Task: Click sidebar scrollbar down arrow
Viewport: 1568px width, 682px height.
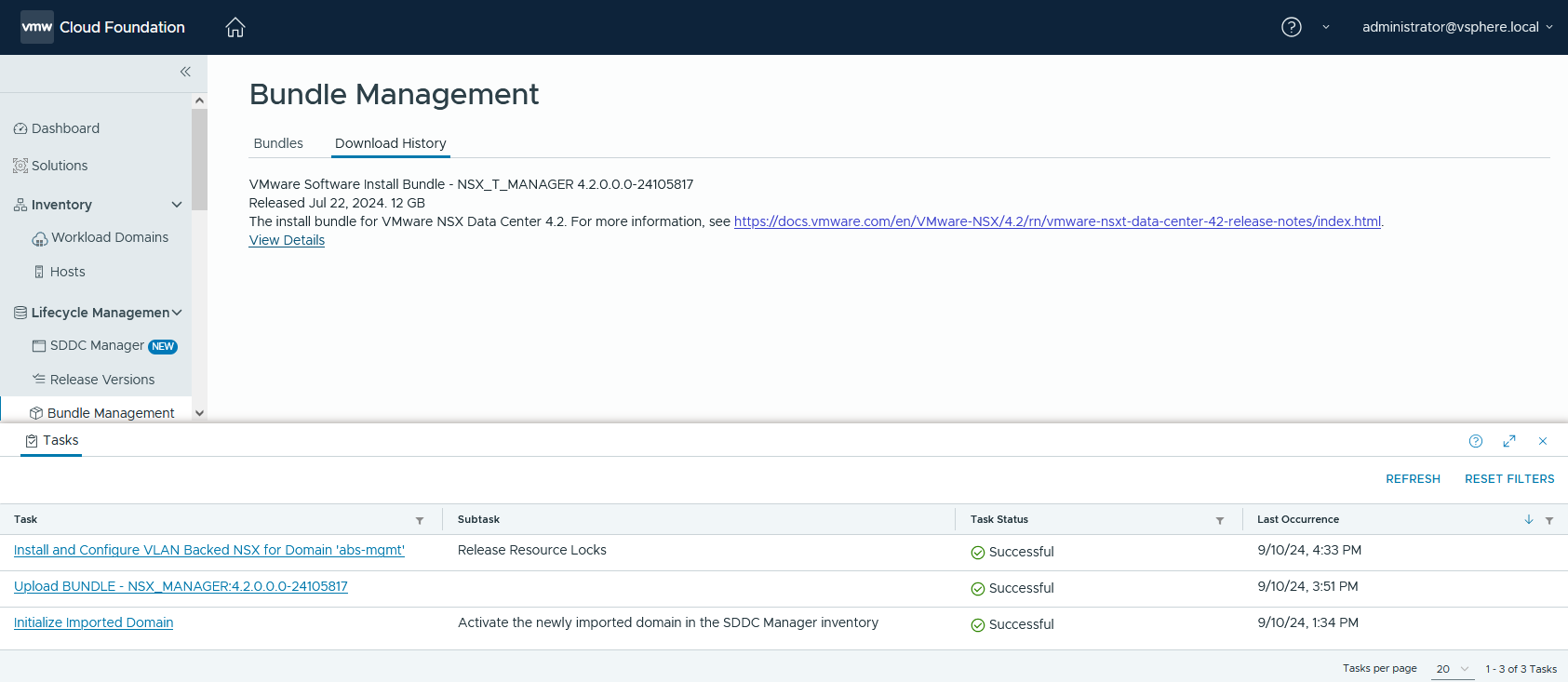Action: pyautogui.click(x=199, y=413)
